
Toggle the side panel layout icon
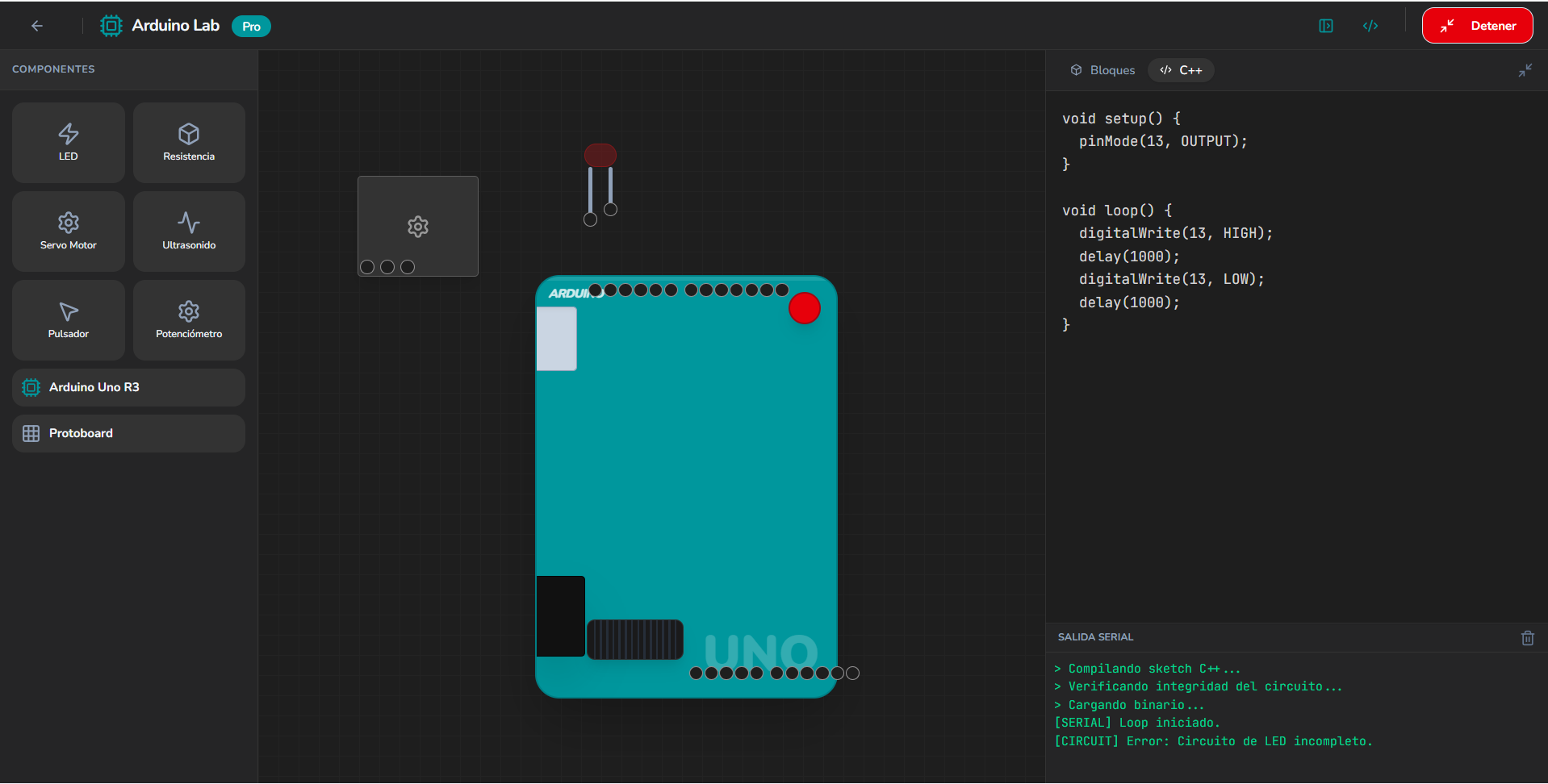point(1325,26)
